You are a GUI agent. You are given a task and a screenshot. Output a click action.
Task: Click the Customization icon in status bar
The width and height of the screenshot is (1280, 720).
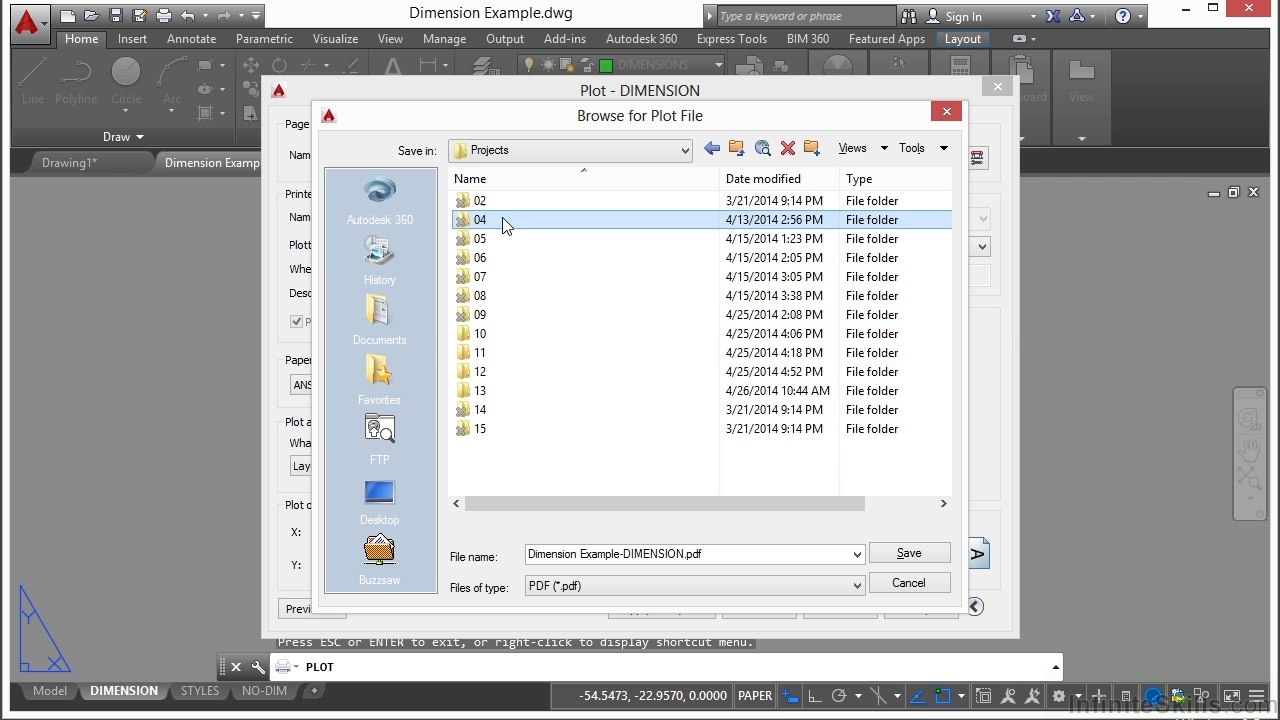pyautogui.click(x=1258, y=696)
